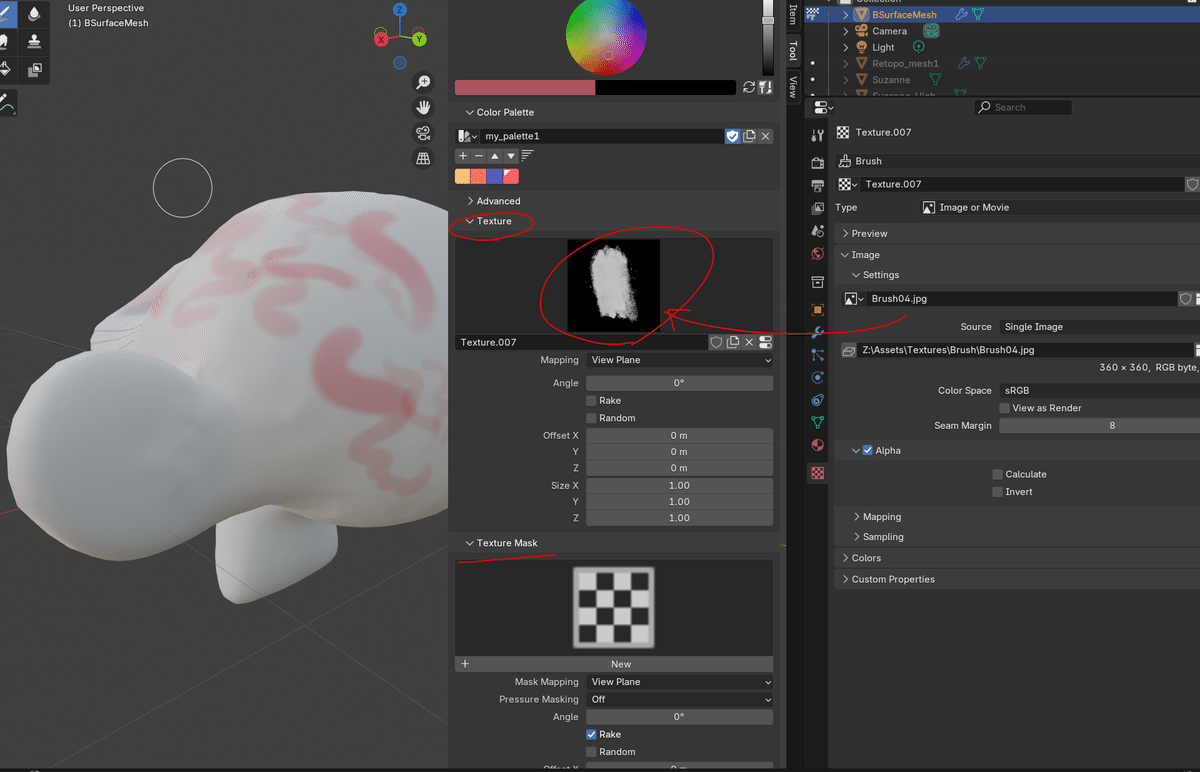Viewport: 1200px width, 772px height.
Task: Expand the Custom Properties panel
Action: 893,580
